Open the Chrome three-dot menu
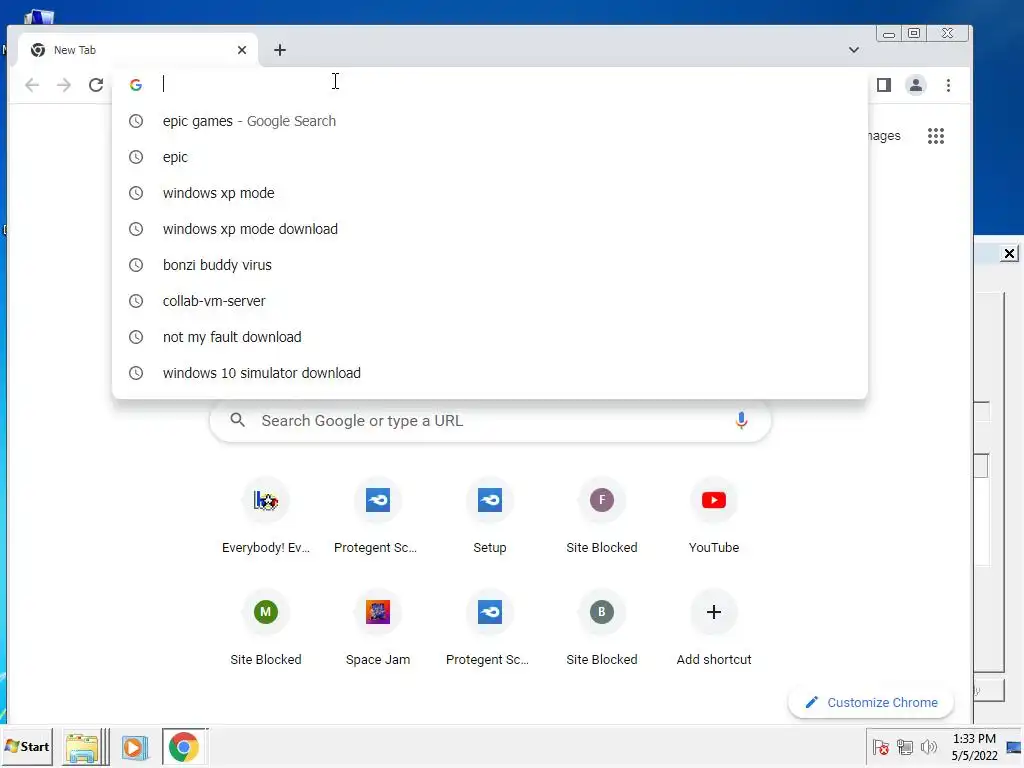The image size is (1024, 768). pyautogui.click(x=948, y=85)
